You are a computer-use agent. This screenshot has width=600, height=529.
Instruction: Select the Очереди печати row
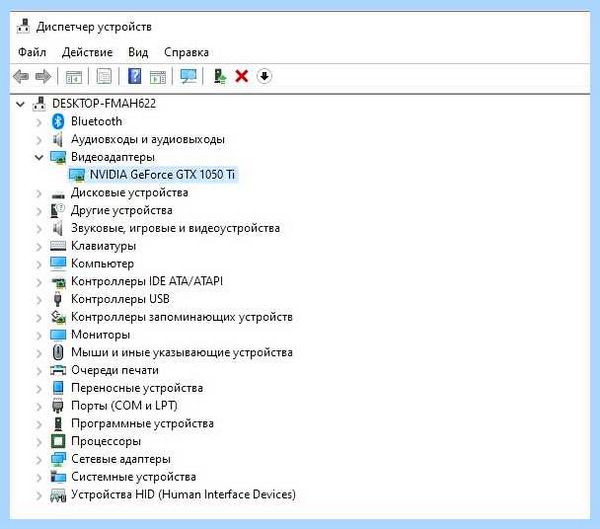(115, 370)
